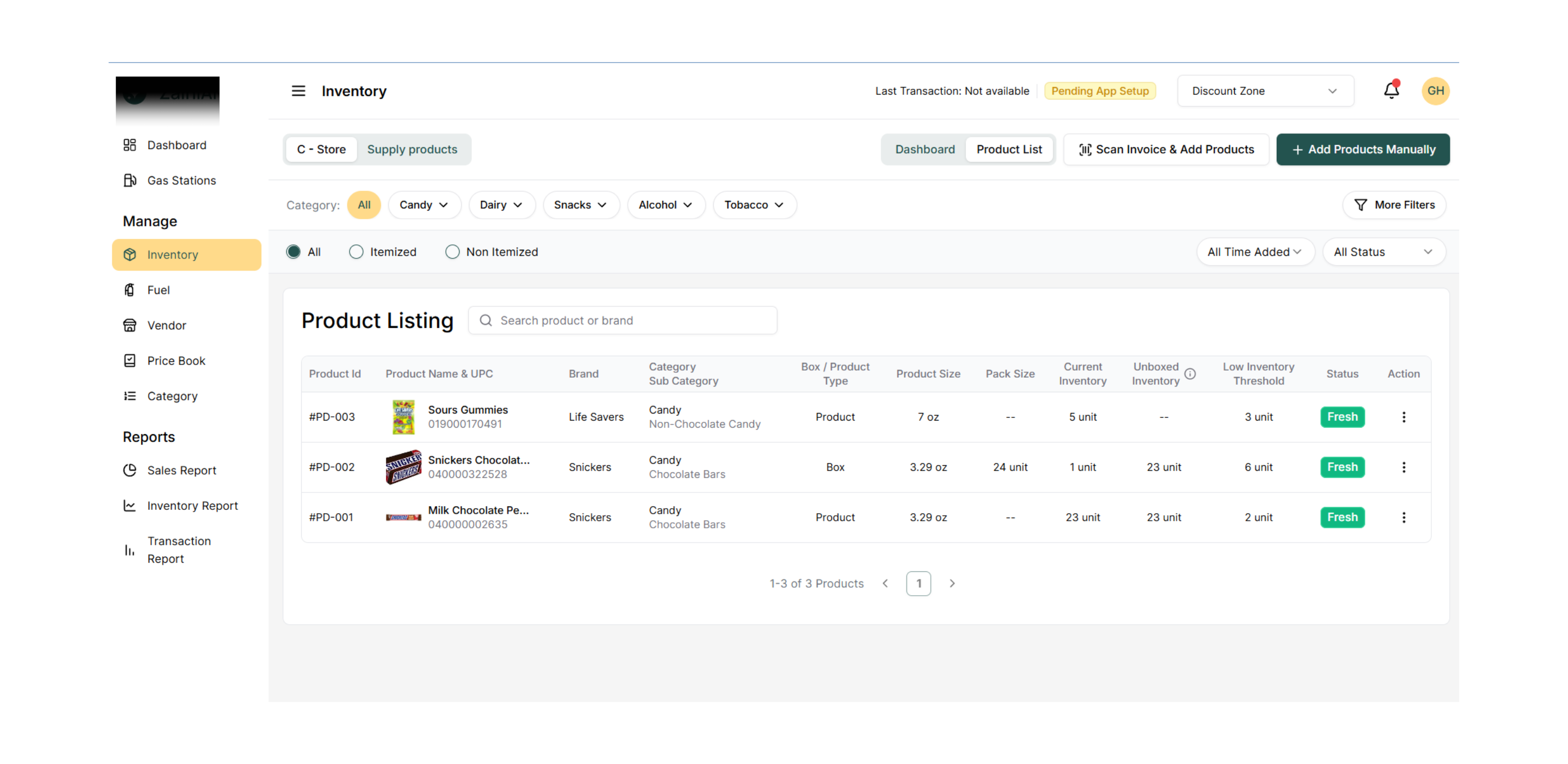This screenshot has height=764, width=1568.
Task: Open the All Status dropdown
Action: pyautogui.click(x=1383, y=252)
